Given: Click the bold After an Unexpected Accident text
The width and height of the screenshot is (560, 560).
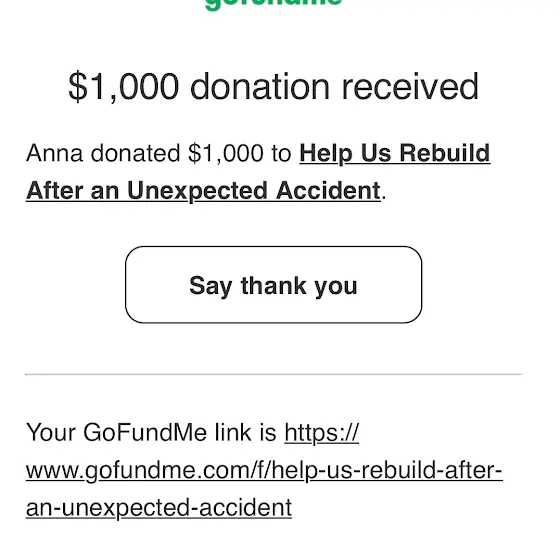Looking at the screenshot, I should [x=203, y=191].
